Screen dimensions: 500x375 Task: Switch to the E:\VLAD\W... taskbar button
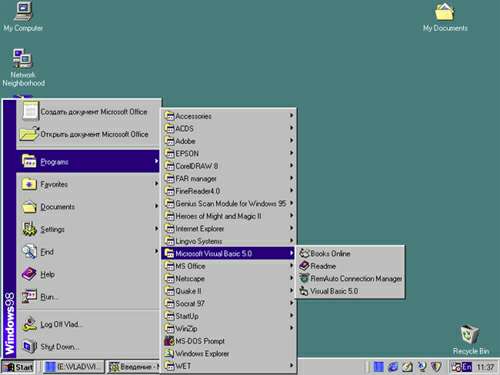(x=73, y=367)
